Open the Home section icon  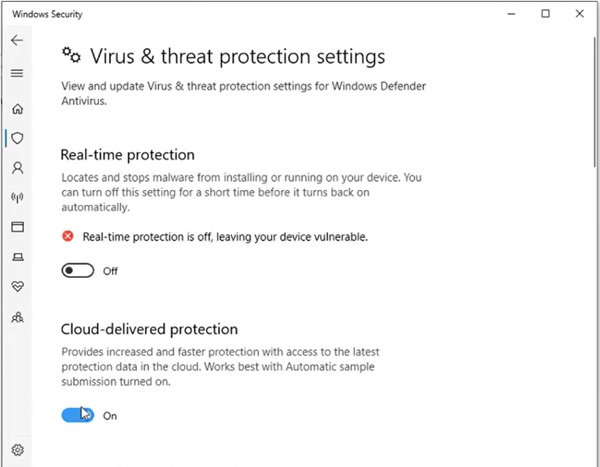tap(16, 108)
